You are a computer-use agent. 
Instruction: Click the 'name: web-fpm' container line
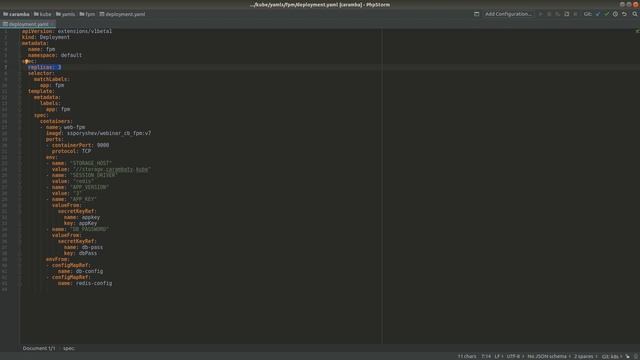(65, 127)
